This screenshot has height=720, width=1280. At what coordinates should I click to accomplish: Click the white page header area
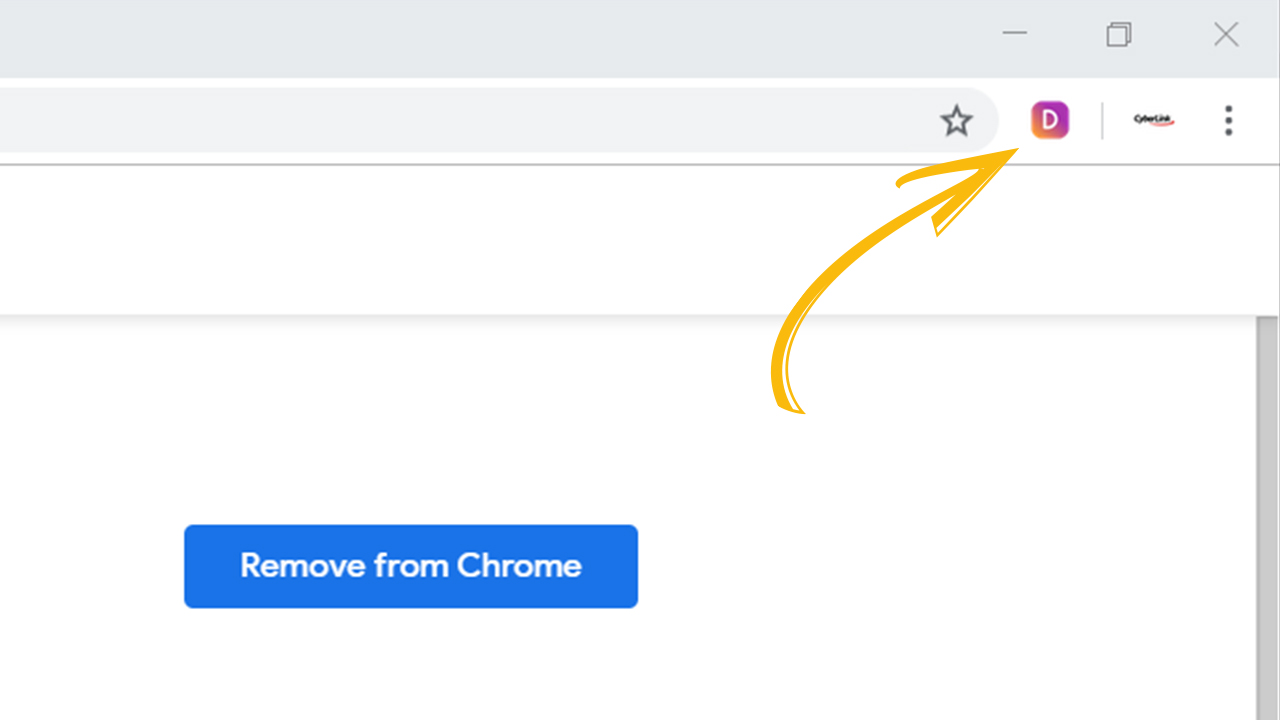[x=640, y=240]
